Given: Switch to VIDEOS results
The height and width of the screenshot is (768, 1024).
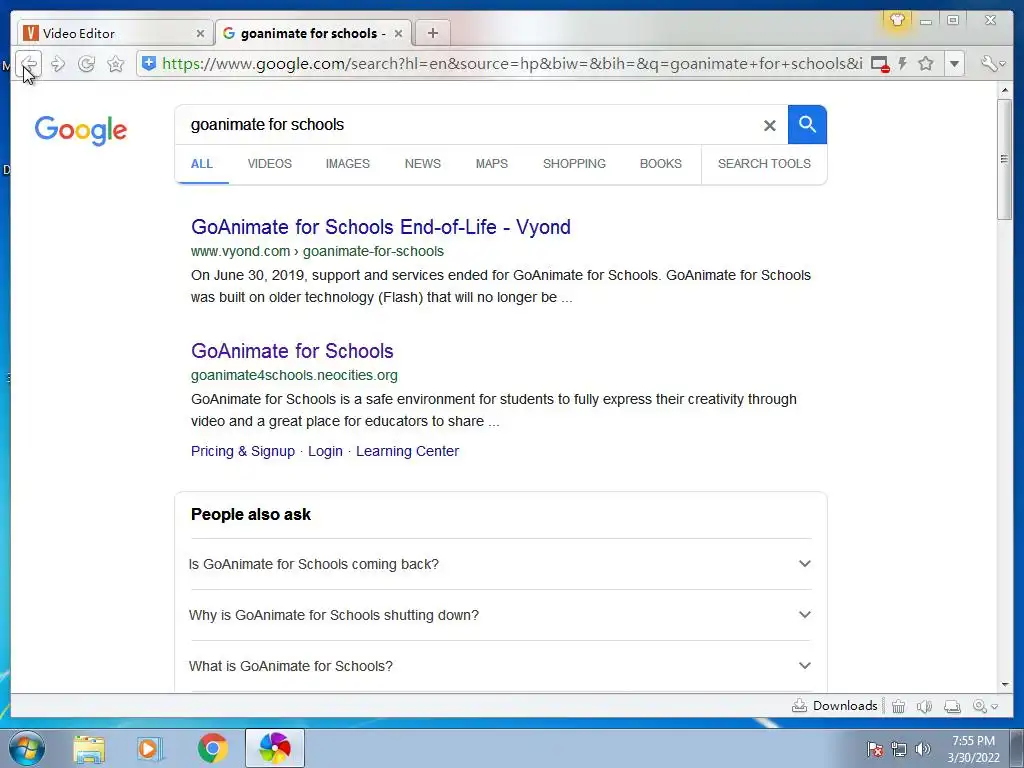Looking at the screenshot, I should click(270, 164).
